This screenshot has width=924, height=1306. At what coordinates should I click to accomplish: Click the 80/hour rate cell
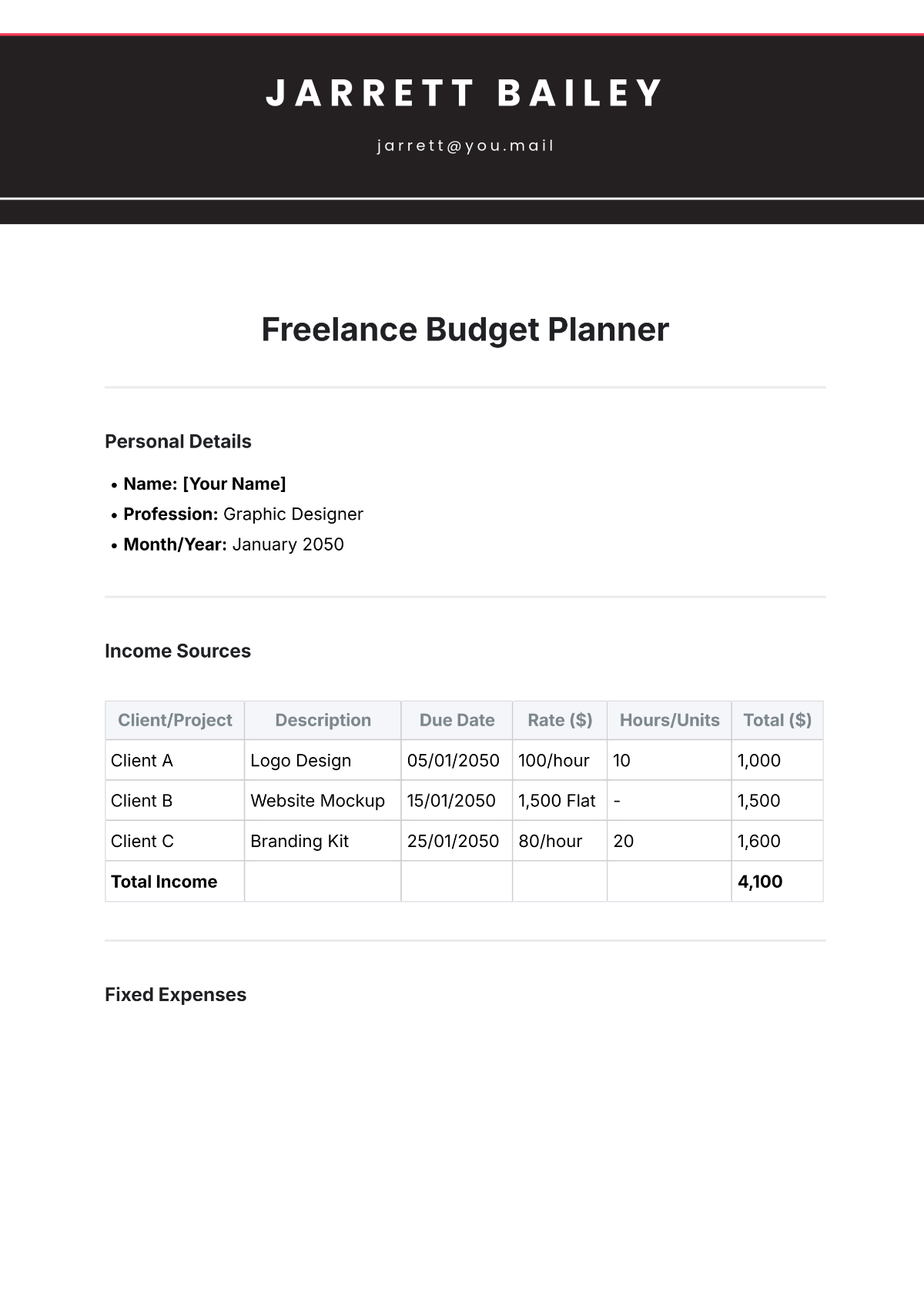pos(550,841)
